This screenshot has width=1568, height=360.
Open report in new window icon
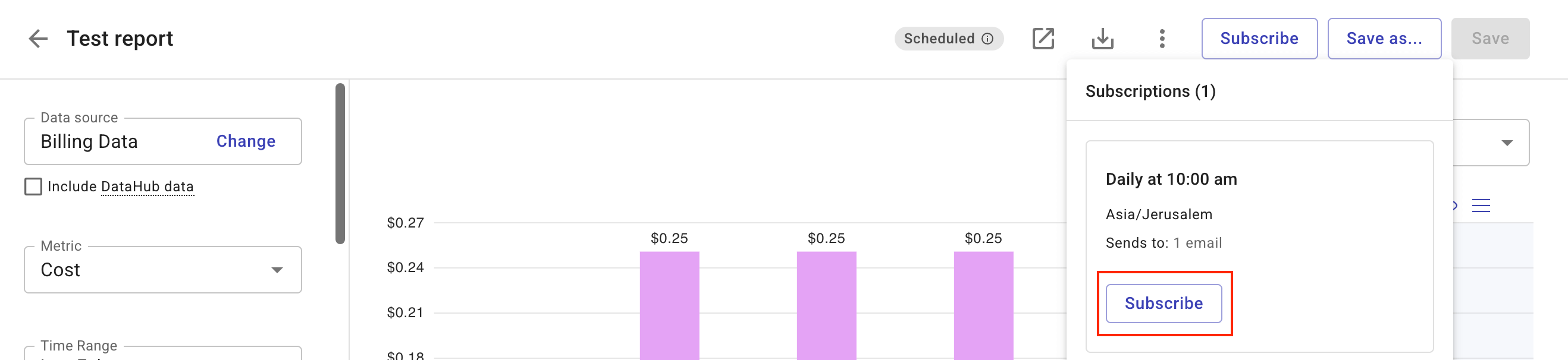[x=1042, y=39]
